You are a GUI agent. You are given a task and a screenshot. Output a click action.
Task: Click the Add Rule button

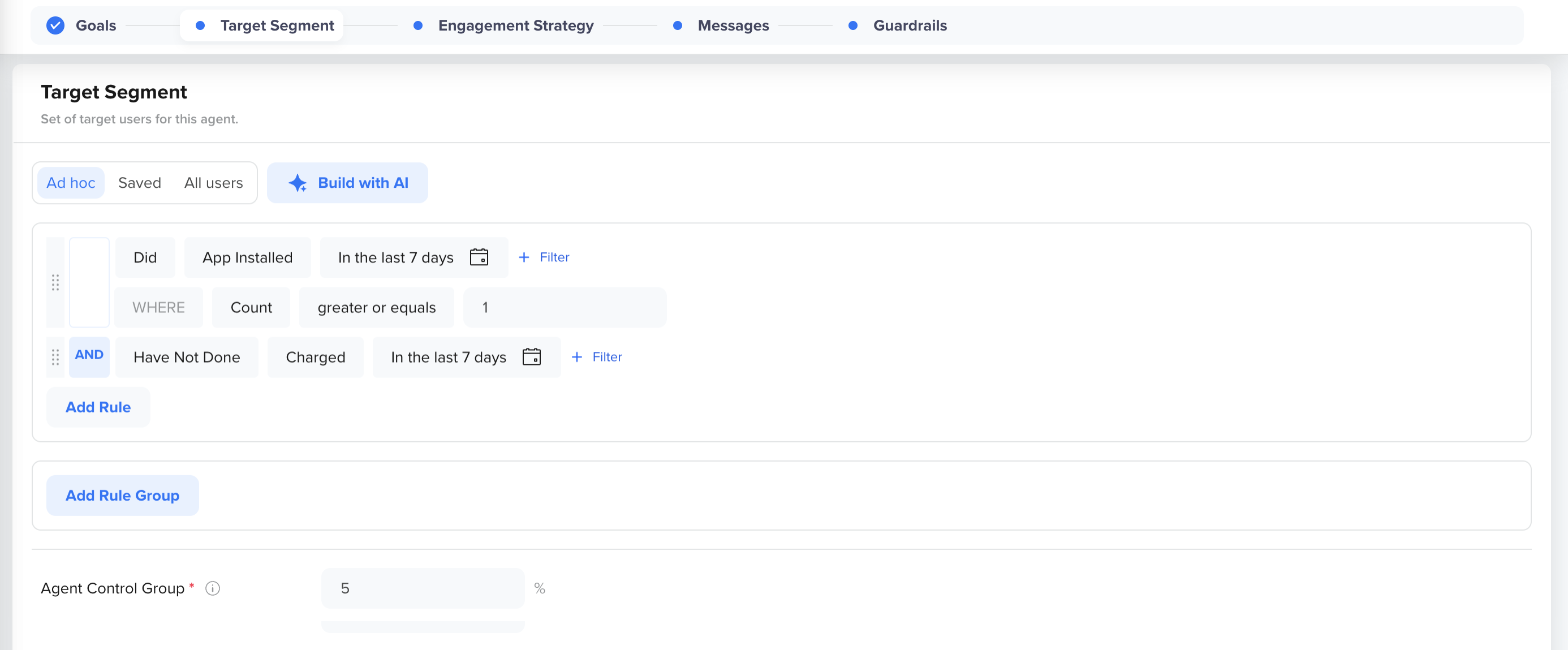point(98,407)
